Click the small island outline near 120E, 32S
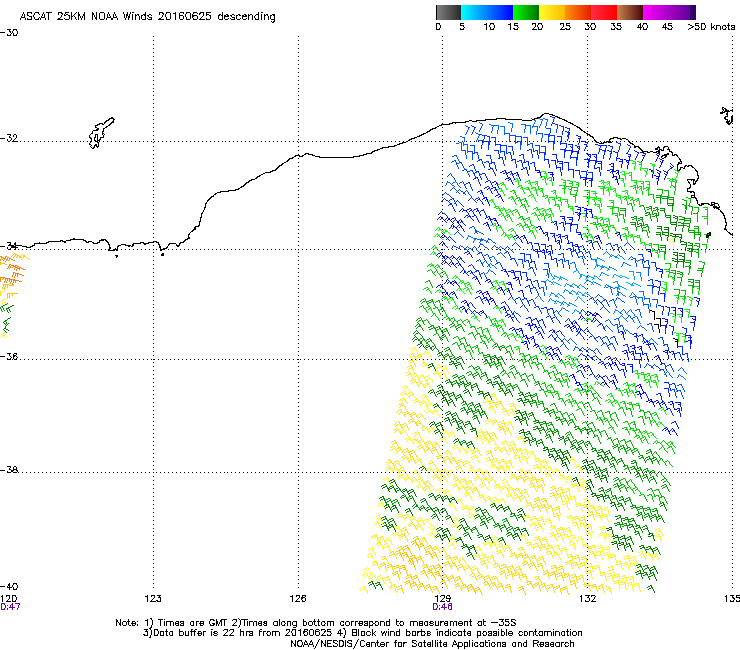This screenshot has height=650, width=740. point(101,133)
